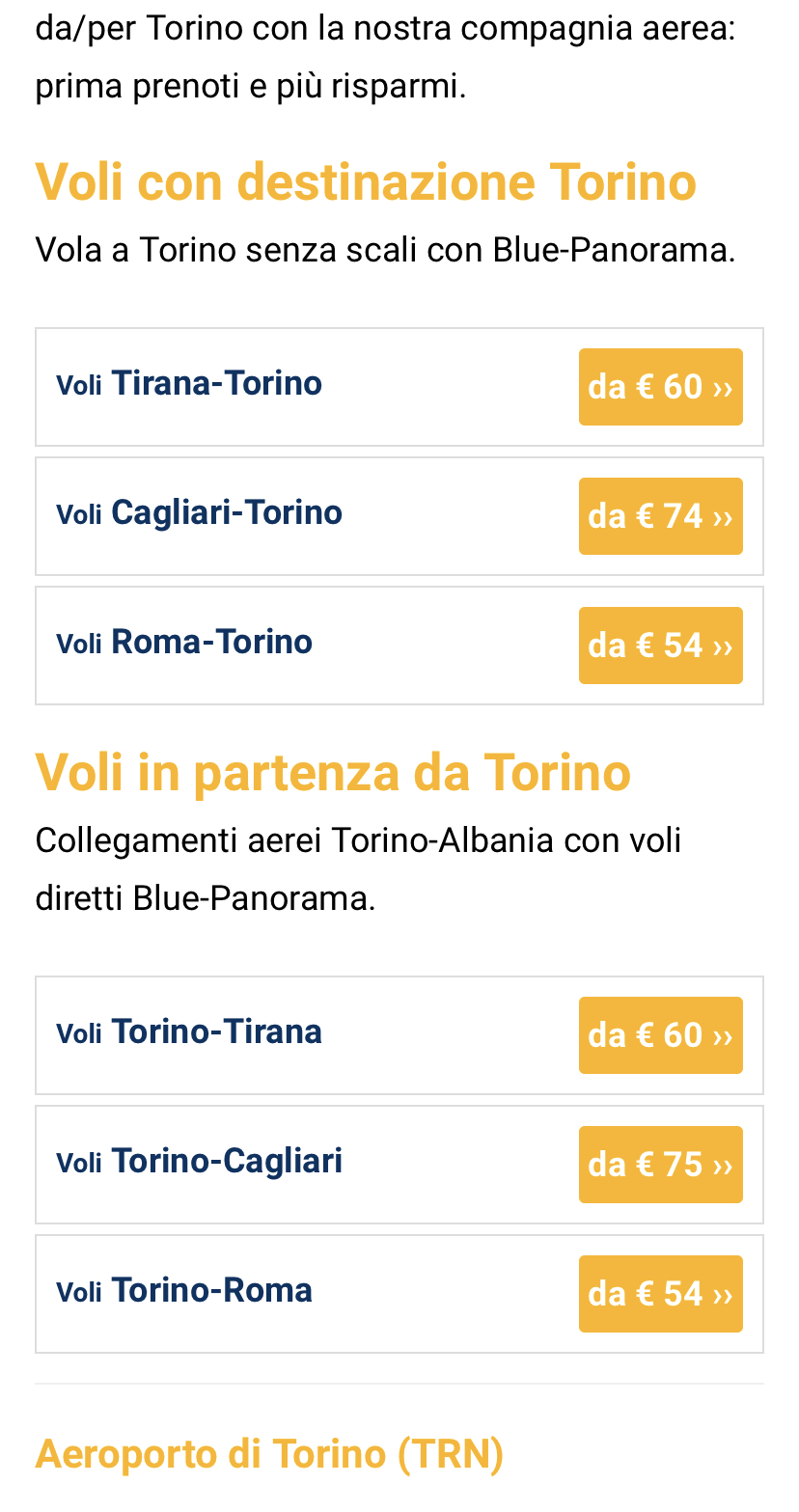This screenshot has height=1512, width=799.
Task: Open the Voli Cagliari-Torino flight link
Action: click(x=199, y=513)
